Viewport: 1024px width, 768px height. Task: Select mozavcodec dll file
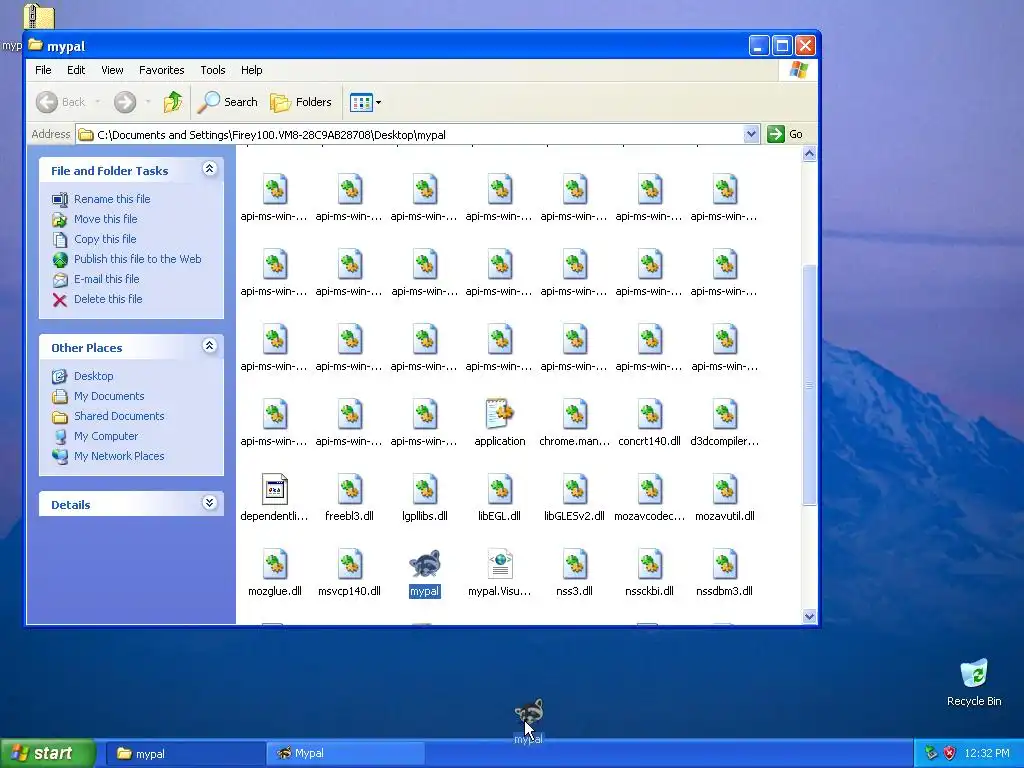pyautogui.click(x=649, y=497)
